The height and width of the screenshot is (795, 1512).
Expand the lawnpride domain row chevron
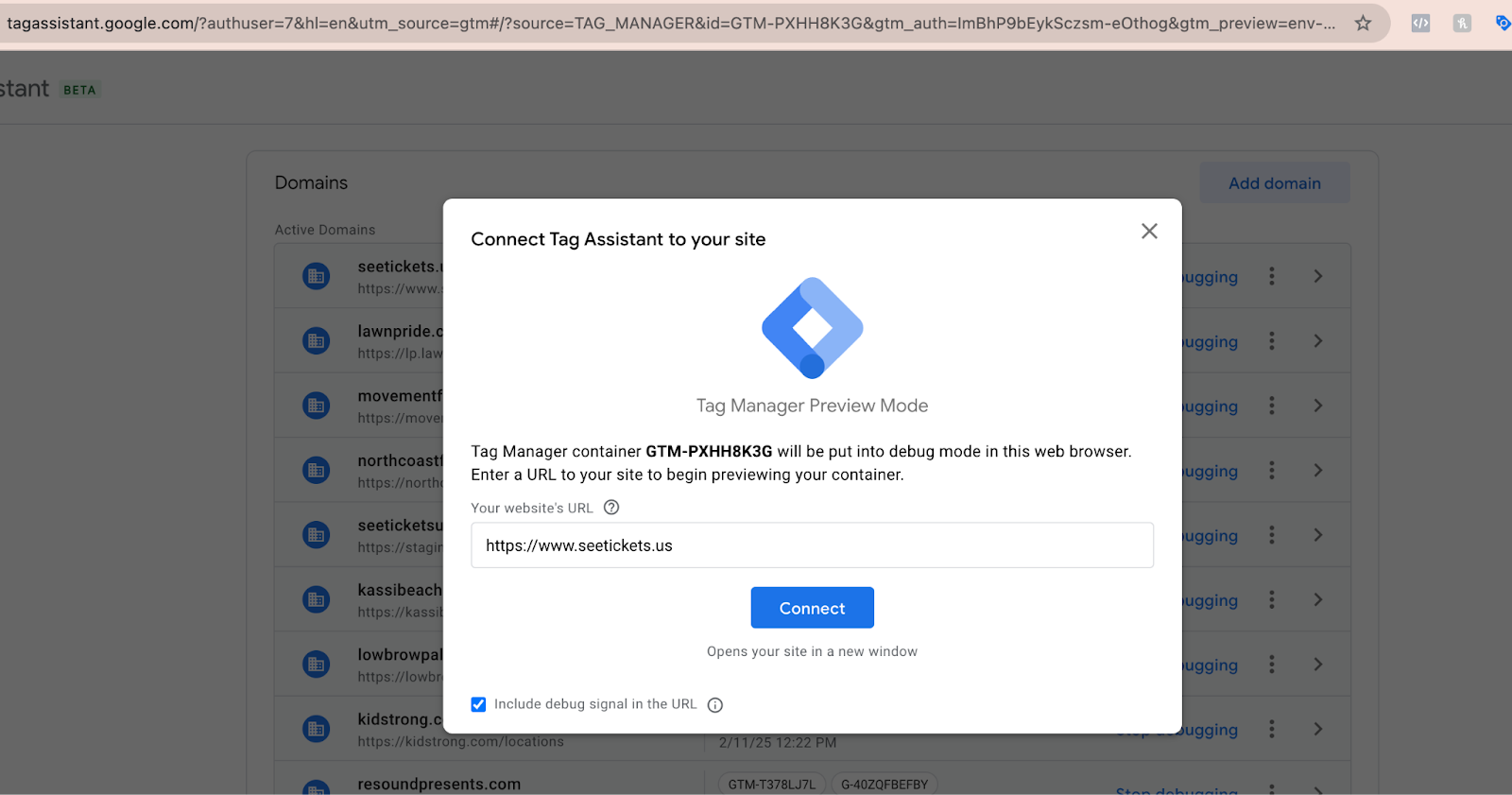coord(1318,341)
